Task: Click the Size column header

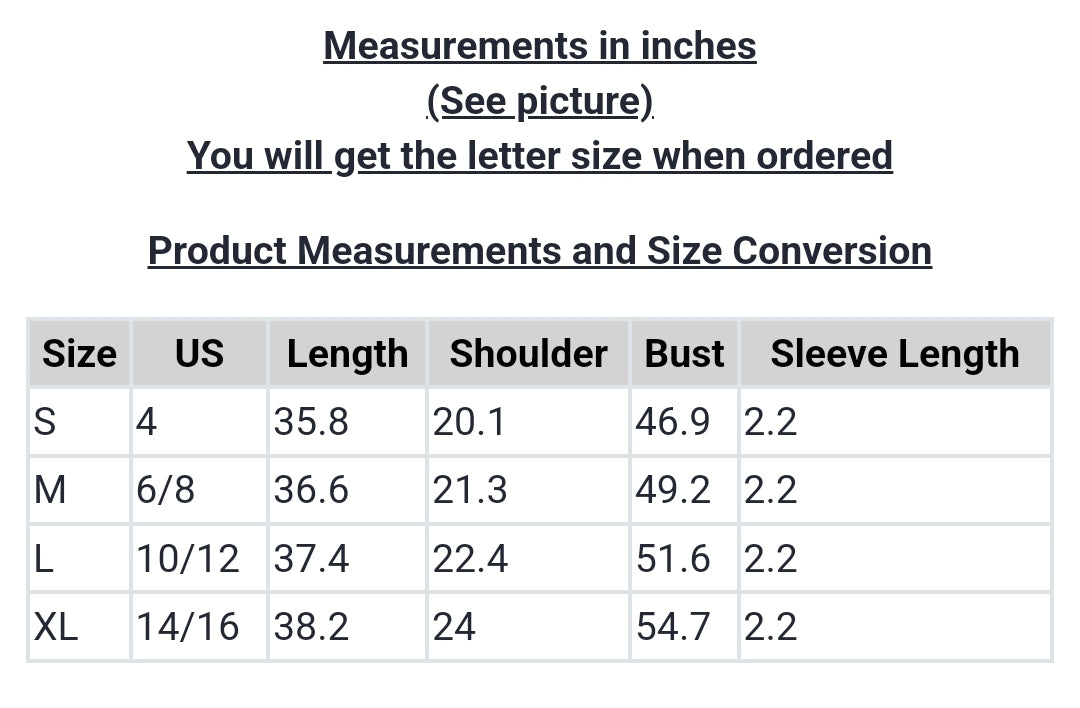Action: (79, 354)
